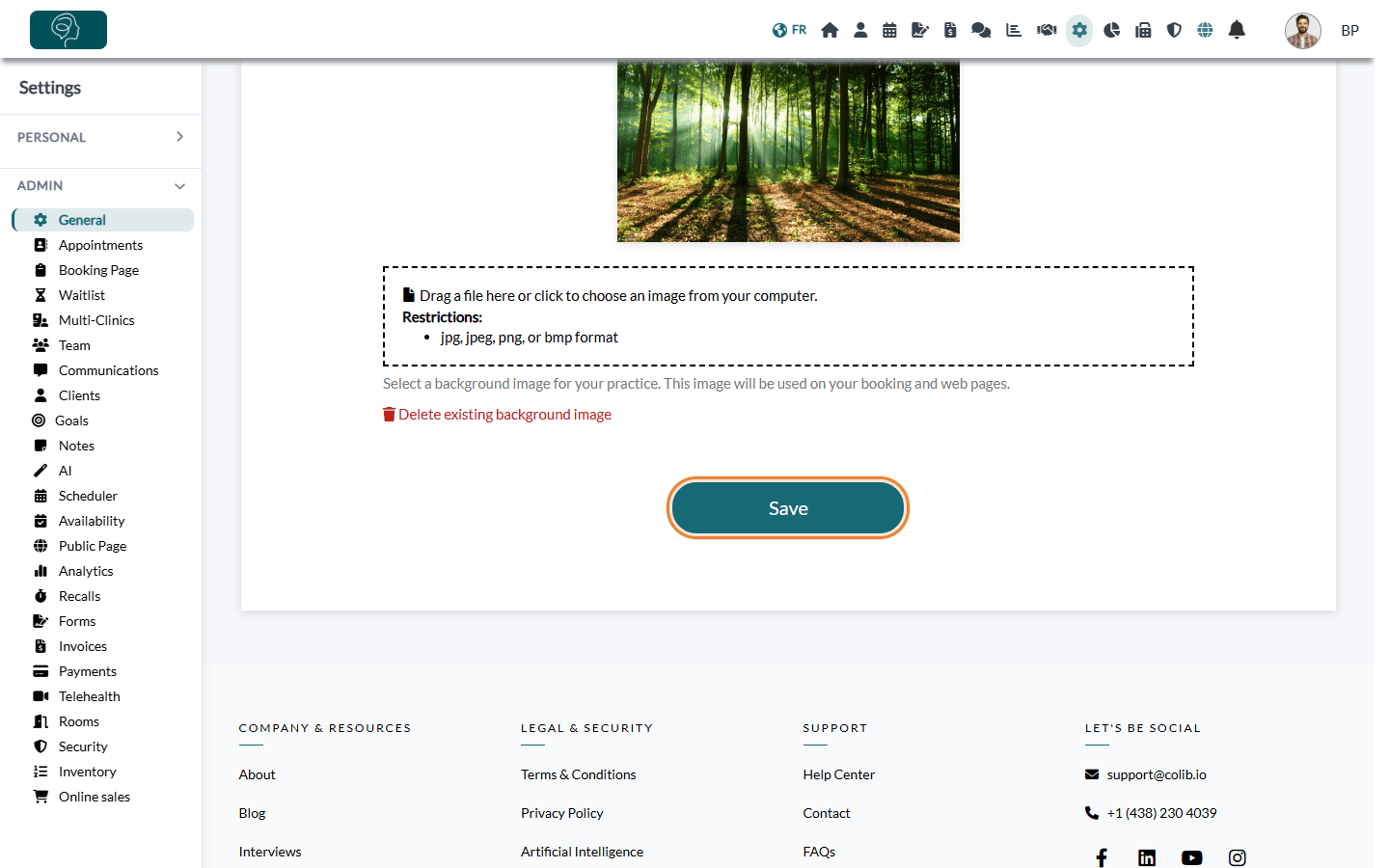The image size is (1389, 868).
Task: Open the Terms & Conditions link
Action: (579, 774)
